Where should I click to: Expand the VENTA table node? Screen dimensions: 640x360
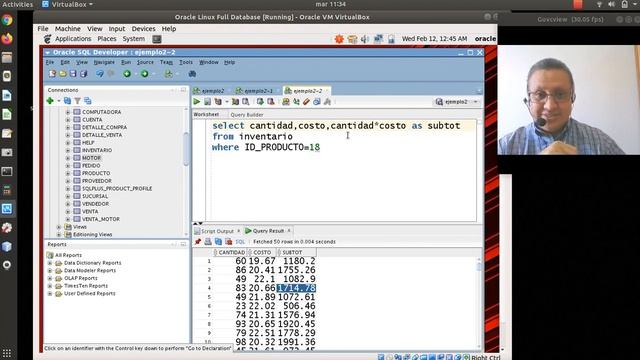point(68,211)
